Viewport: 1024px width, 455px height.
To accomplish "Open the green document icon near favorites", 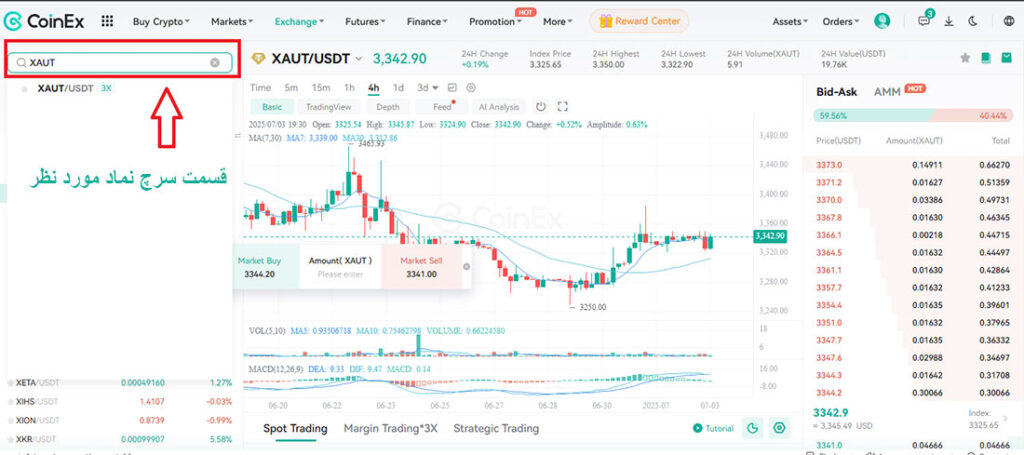I will coord(986,58).
